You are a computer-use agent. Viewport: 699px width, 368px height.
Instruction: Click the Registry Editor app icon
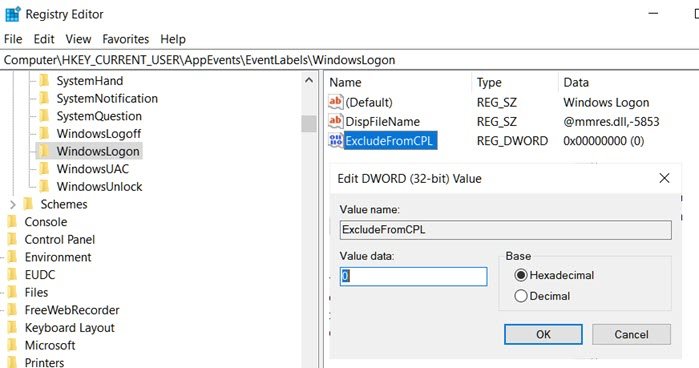12,14
